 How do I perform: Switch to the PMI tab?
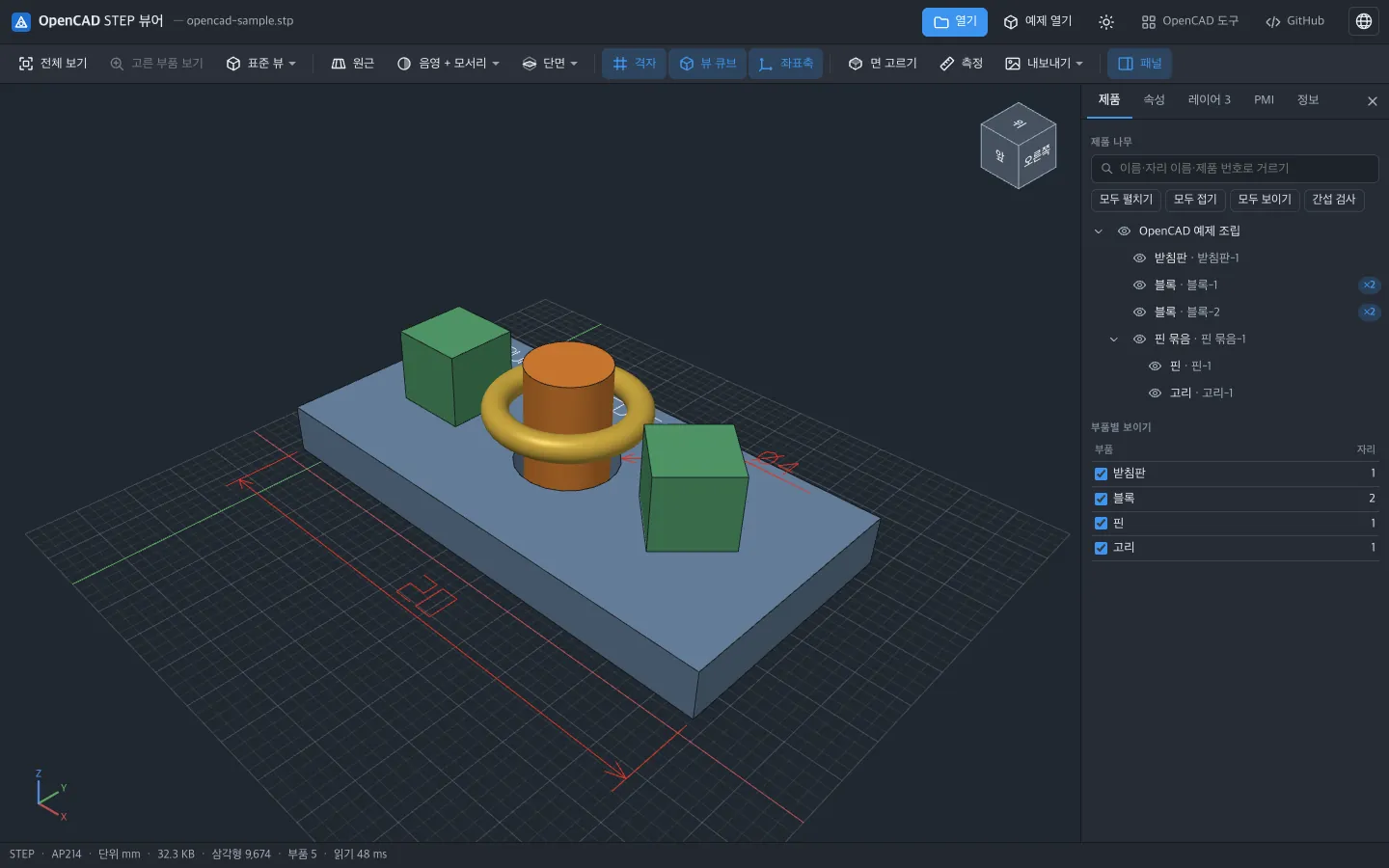(1264, 100)
